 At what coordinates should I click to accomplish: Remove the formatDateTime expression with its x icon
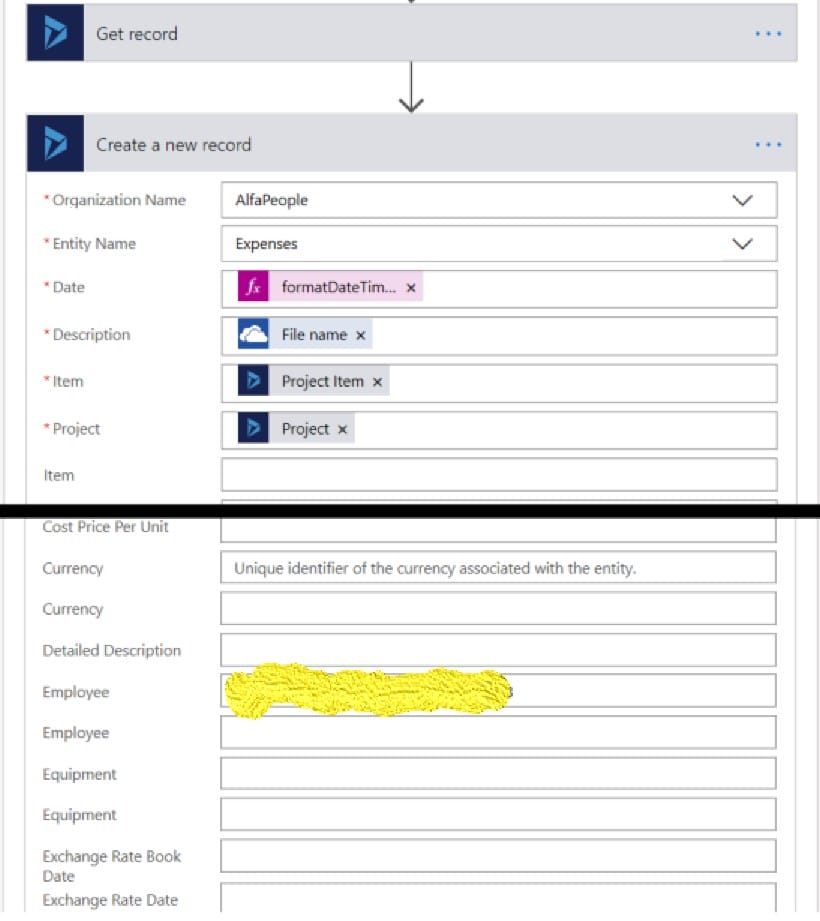[409, 287]
